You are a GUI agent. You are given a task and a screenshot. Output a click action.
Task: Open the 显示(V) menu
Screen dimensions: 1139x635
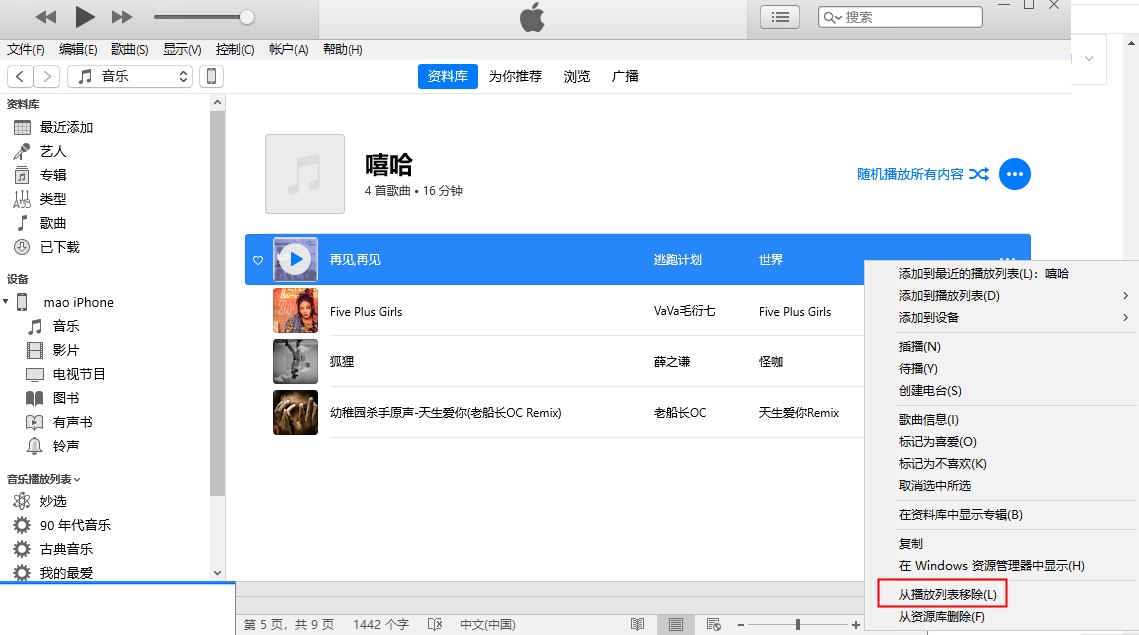tap(182, 49)
